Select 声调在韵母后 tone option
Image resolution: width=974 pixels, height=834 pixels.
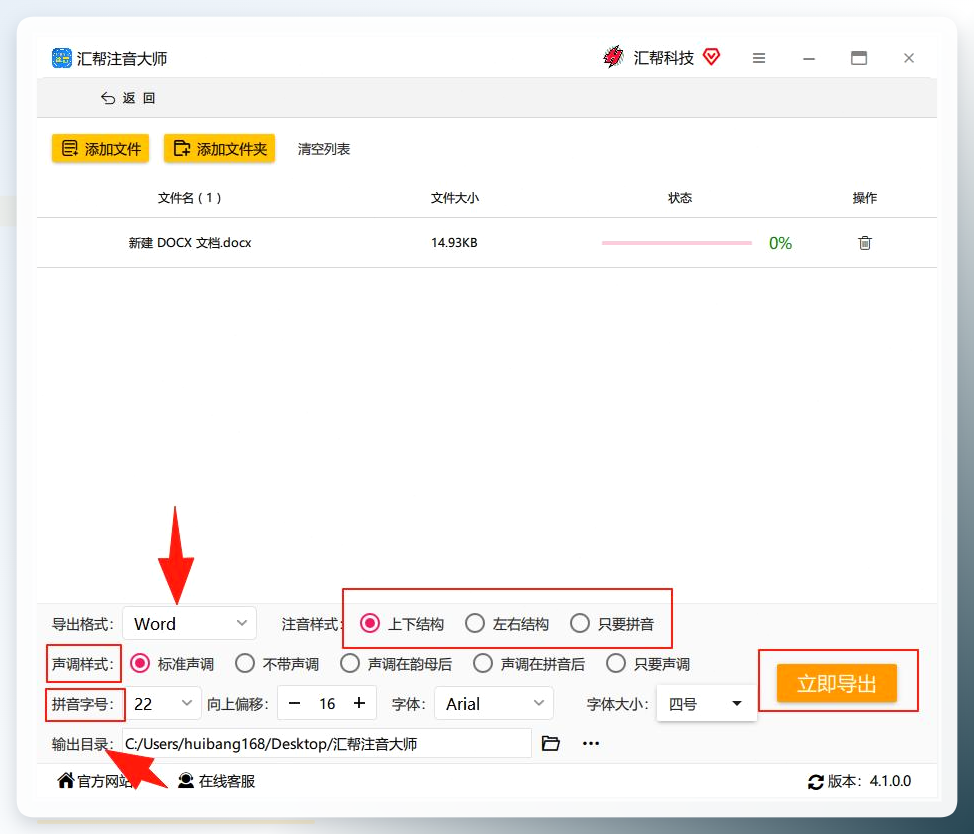coord(396,664)
